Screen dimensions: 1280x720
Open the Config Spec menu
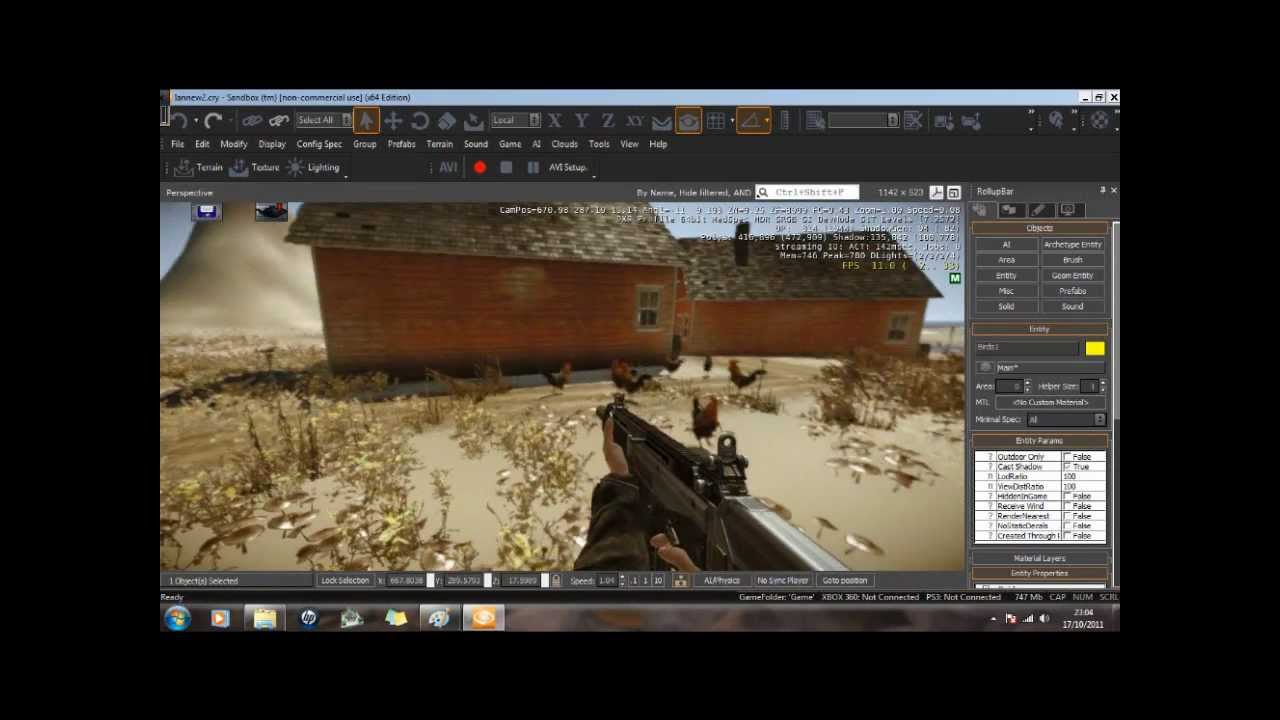click(x=319, y=144)
